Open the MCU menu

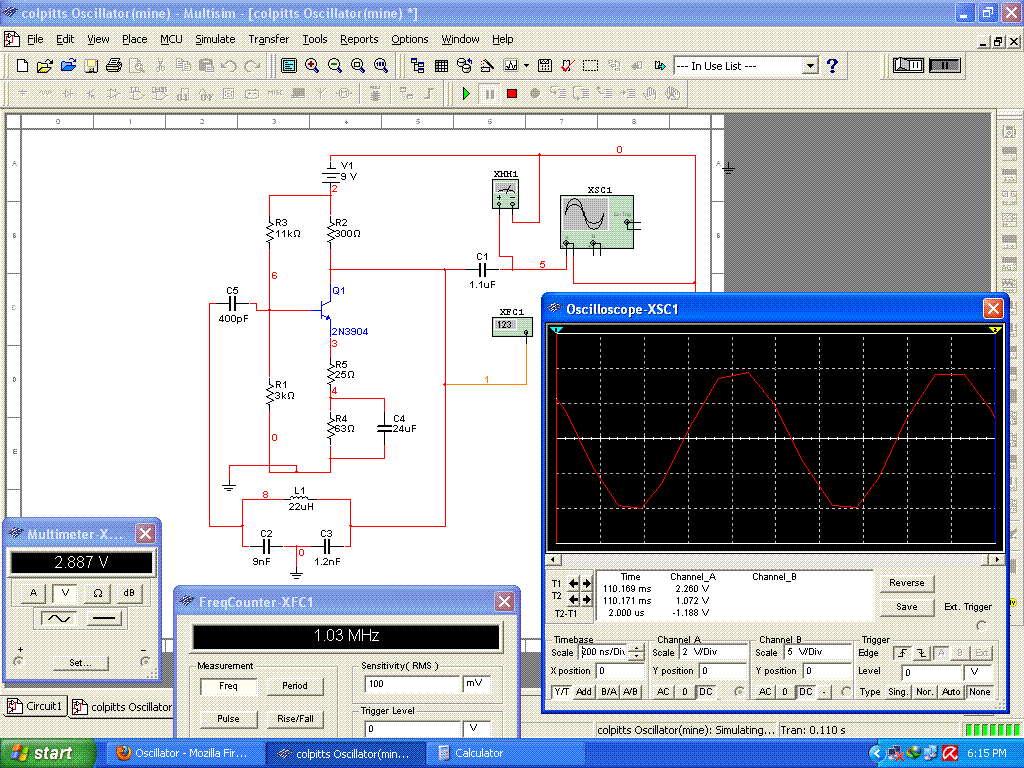click(x=171, y=39)
